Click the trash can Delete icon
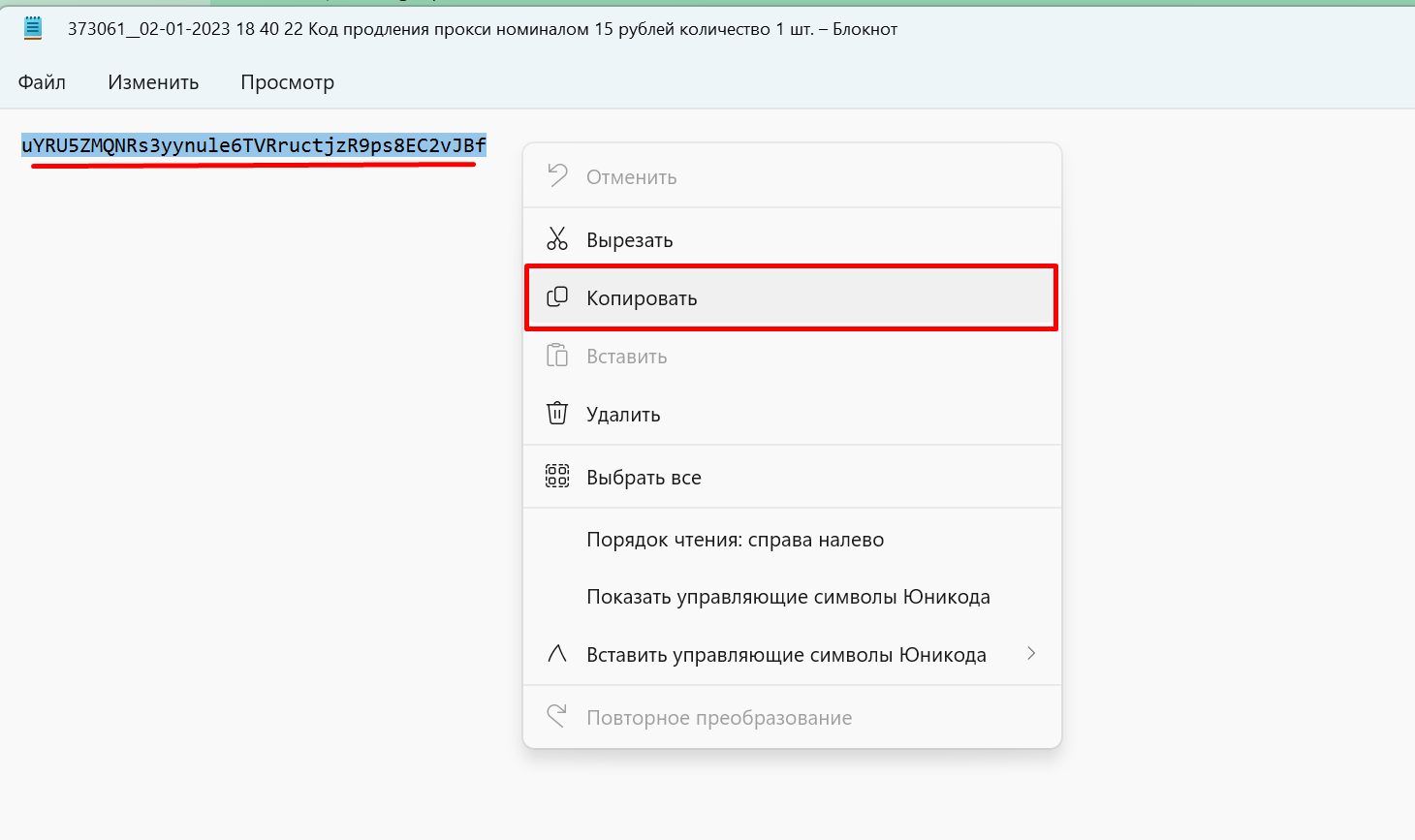Screen dimensions: 1415x840 click(x=557, y=414)
